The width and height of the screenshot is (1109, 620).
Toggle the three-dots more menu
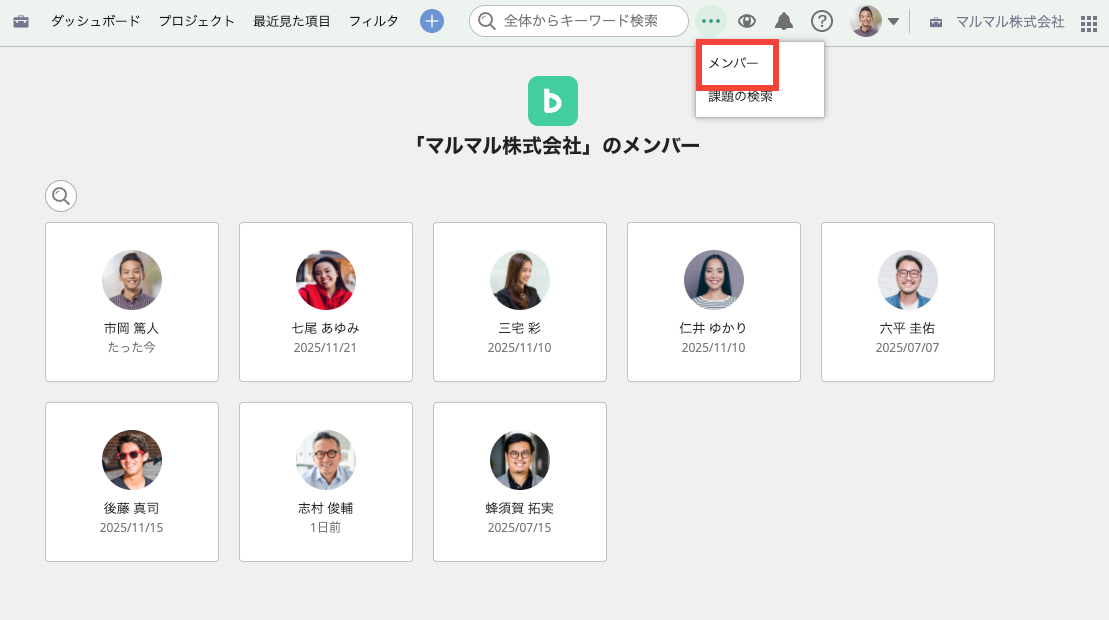[711, 21]
